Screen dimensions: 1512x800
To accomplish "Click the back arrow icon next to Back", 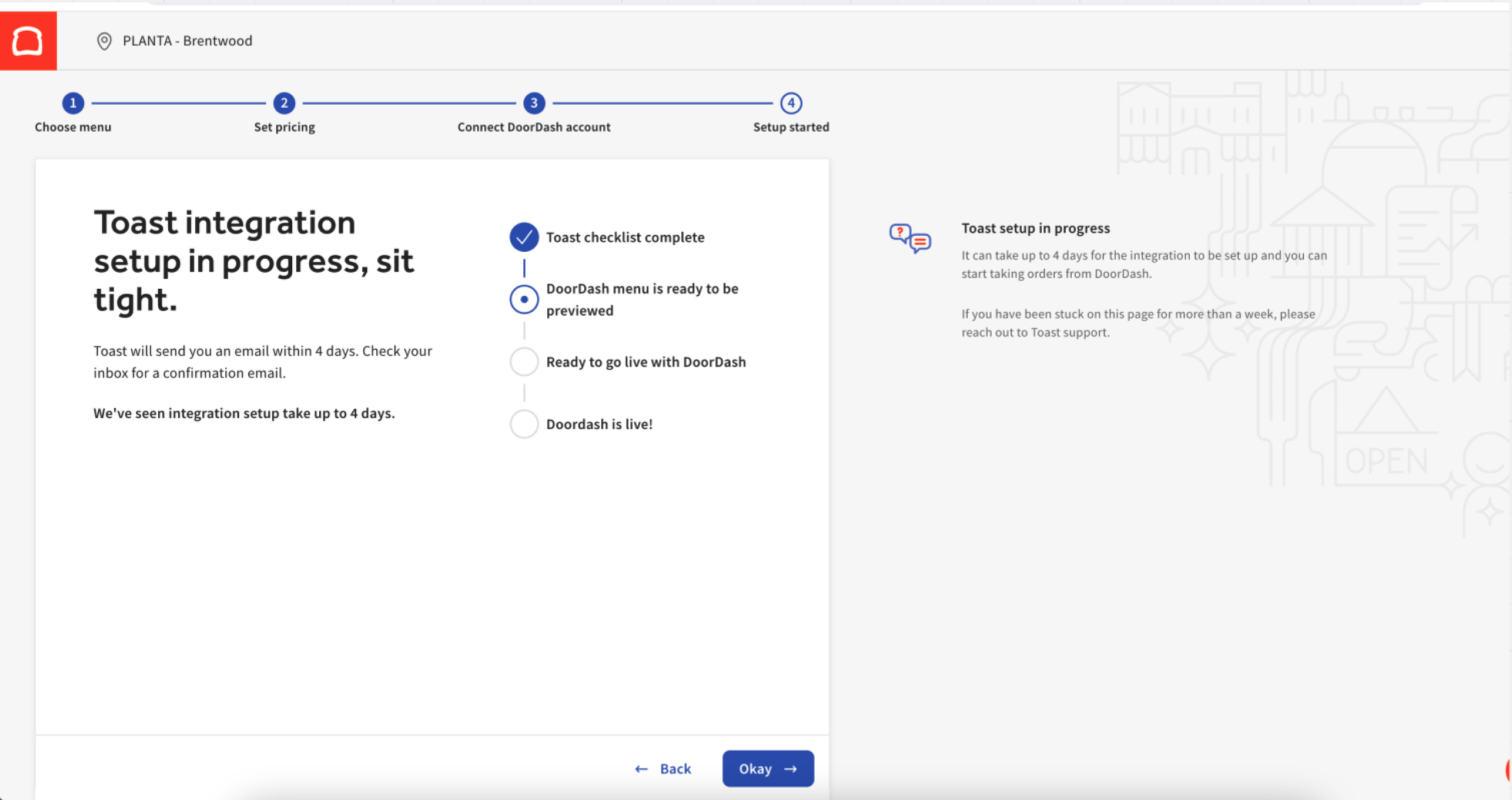I will 641,768.
